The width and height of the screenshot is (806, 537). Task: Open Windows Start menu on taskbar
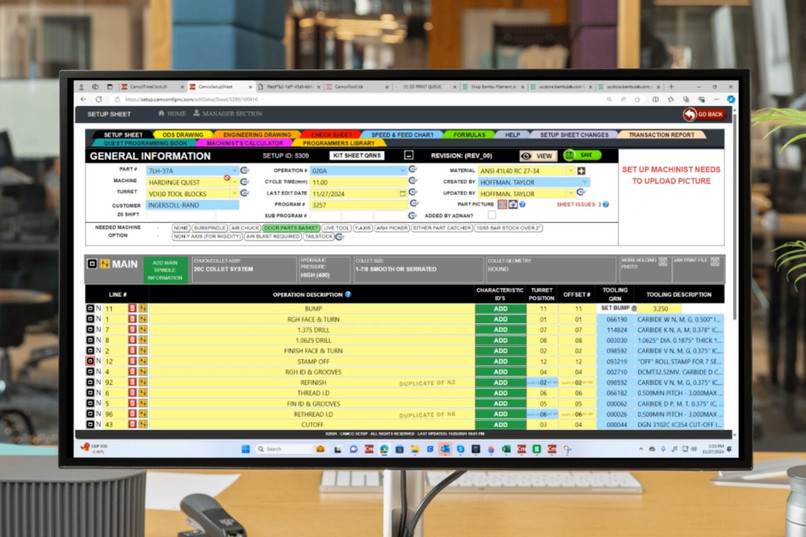[246, 449]
